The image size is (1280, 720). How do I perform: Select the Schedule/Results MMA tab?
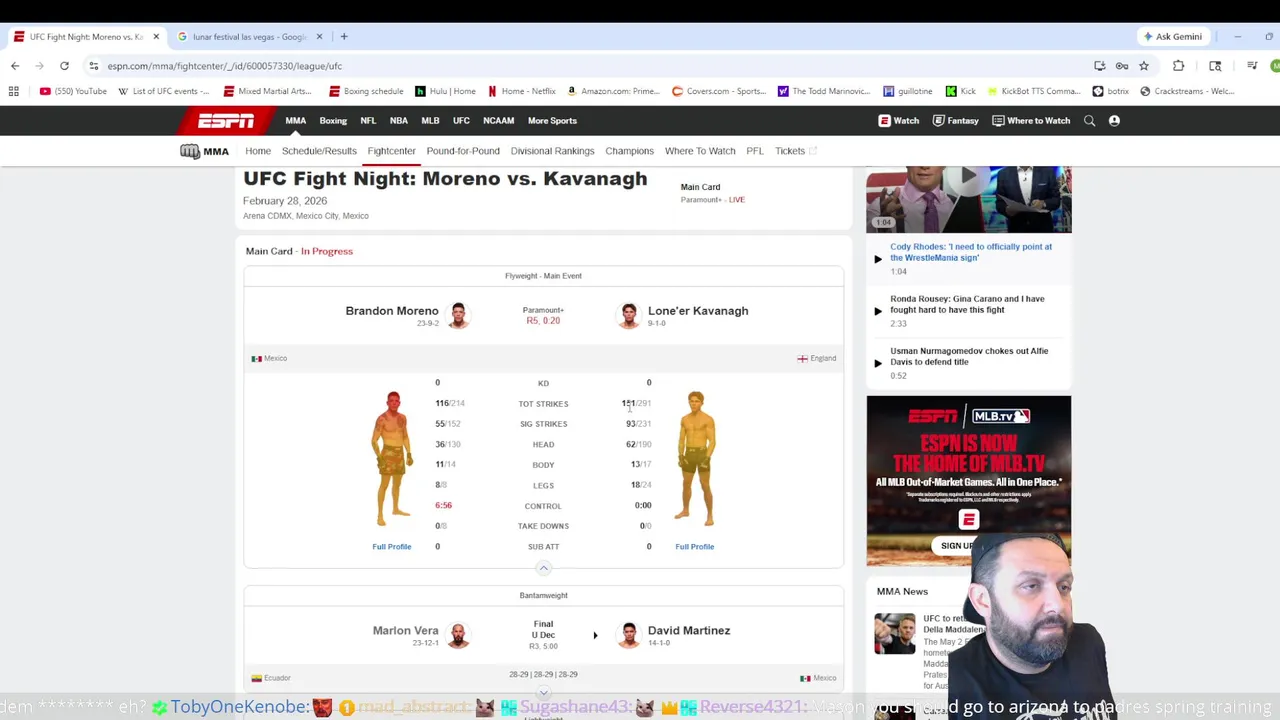(319, 151)
